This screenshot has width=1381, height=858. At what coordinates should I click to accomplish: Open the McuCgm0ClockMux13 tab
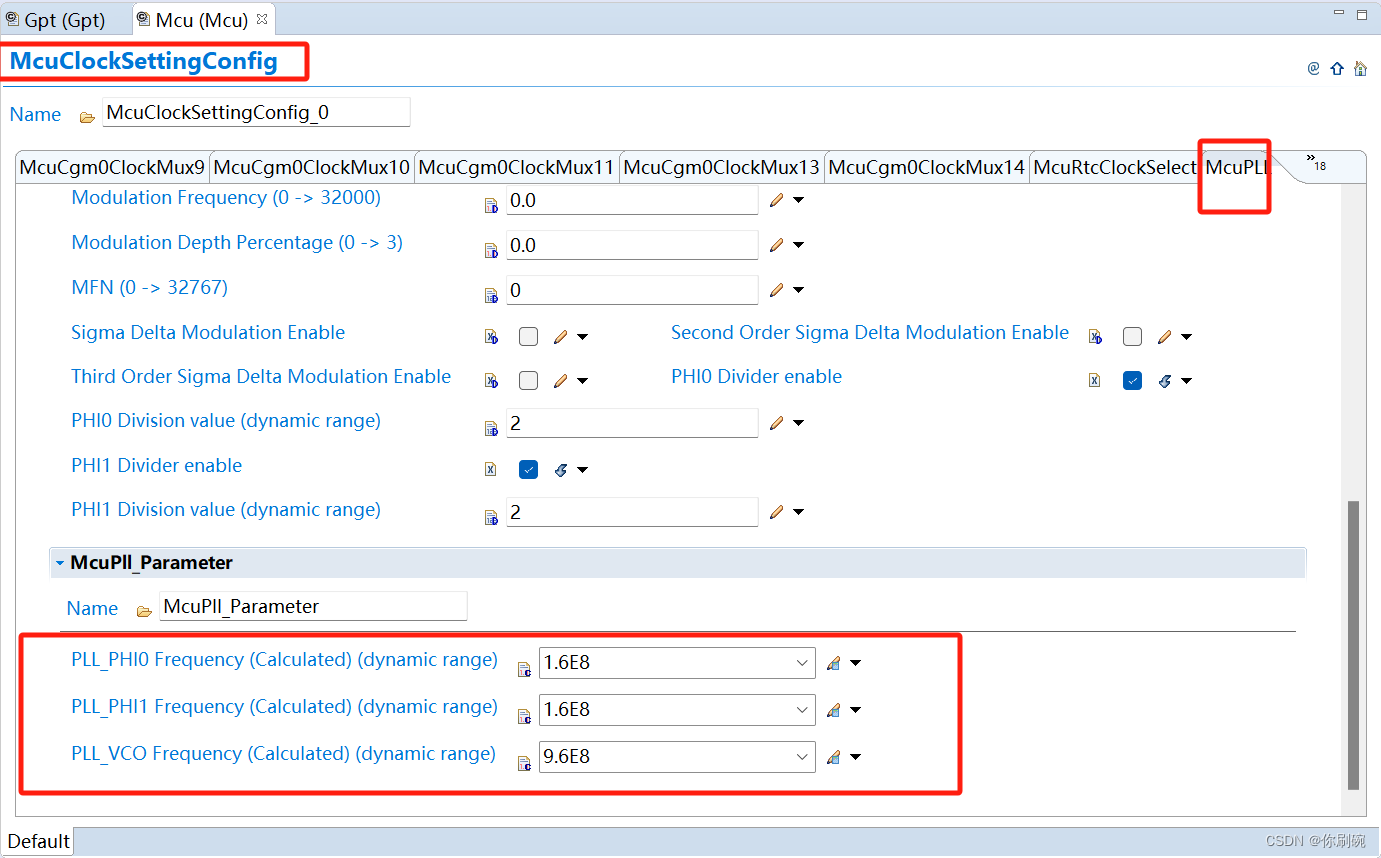(721, 167)
